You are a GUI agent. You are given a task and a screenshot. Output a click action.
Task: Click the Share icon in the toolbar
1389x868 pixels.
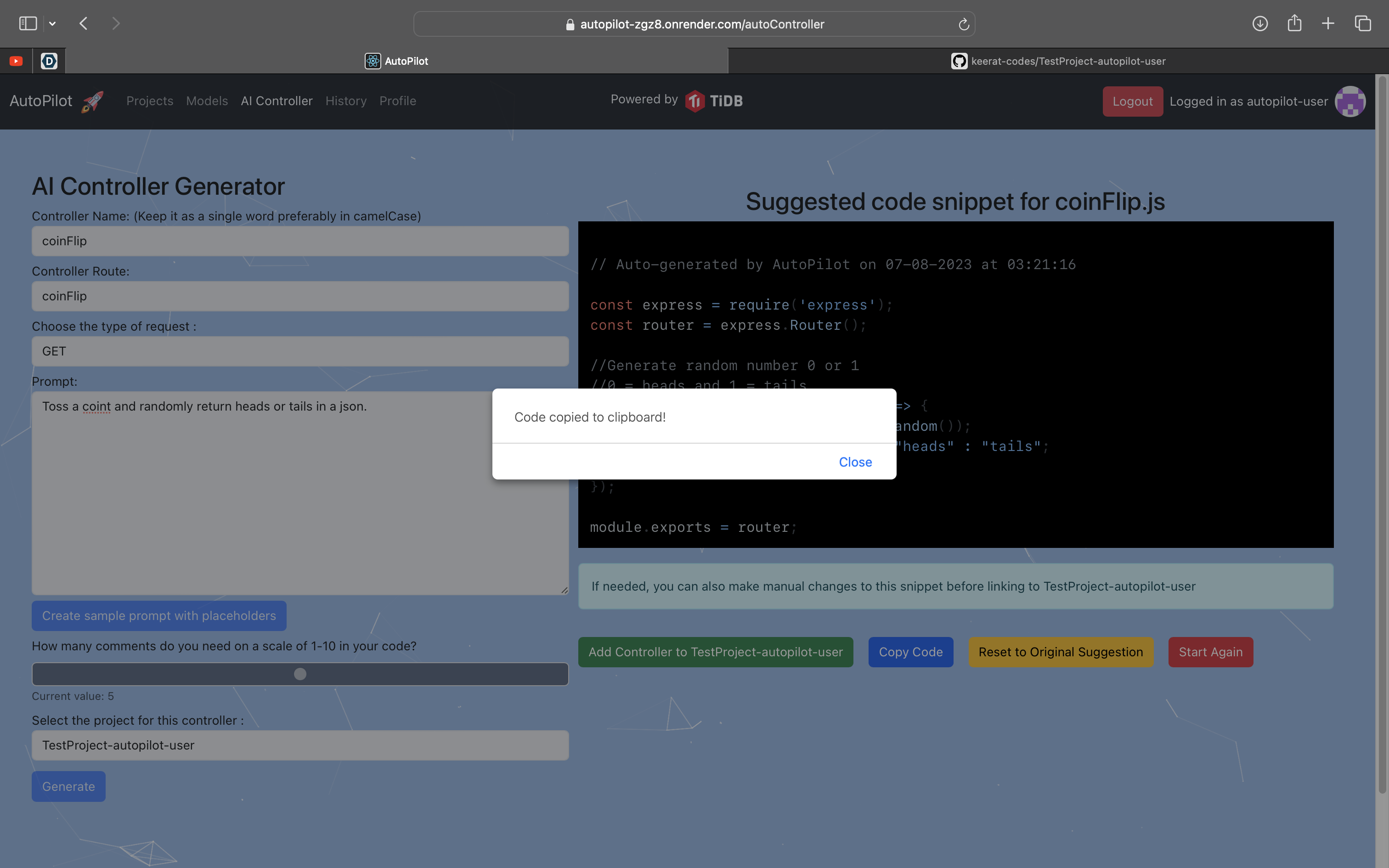tap(1294, 23)
